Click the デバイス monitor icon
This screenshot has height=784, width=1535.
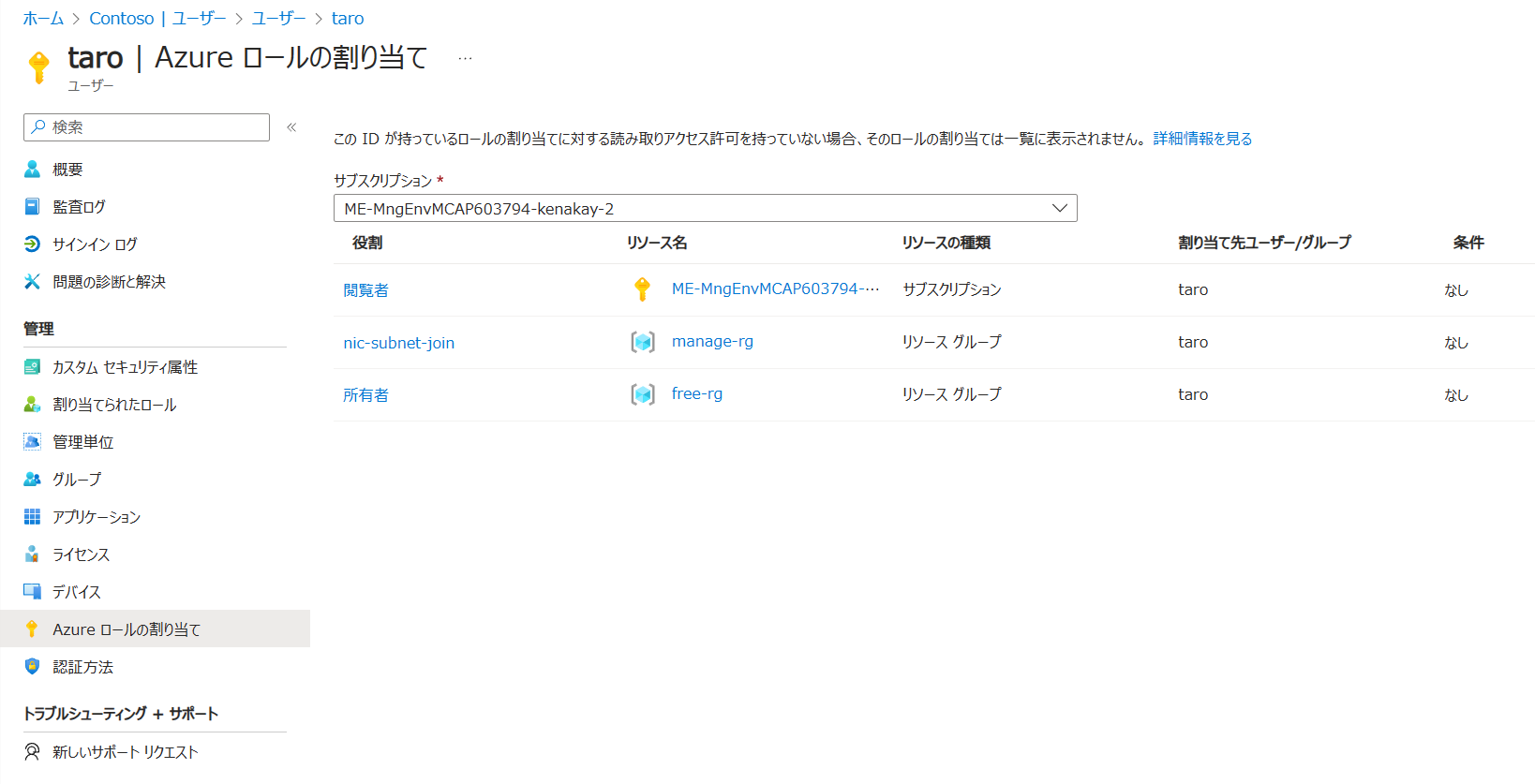[32, 591]
